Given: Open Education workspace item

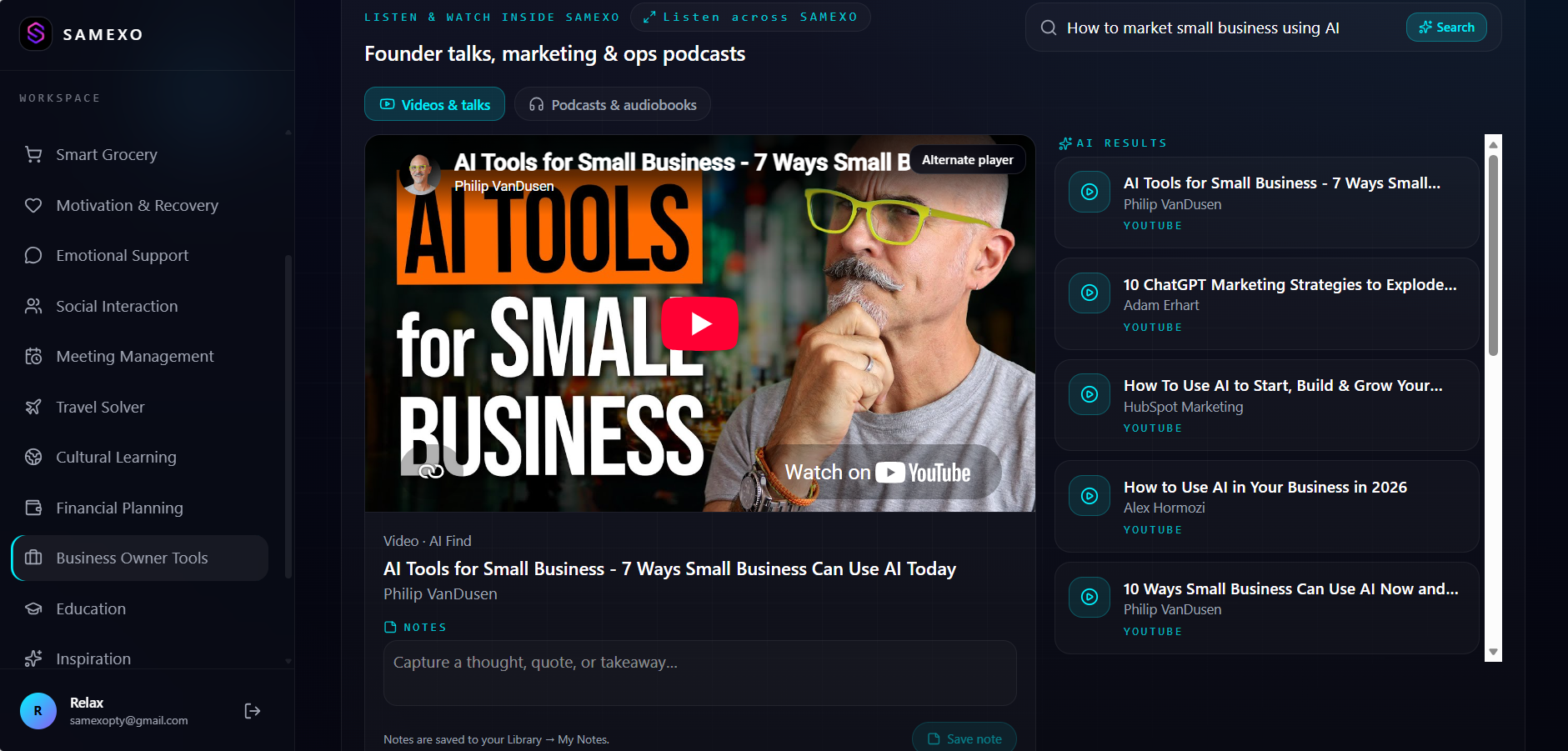Looking at the screenshot, I should [x=140, y=608].
